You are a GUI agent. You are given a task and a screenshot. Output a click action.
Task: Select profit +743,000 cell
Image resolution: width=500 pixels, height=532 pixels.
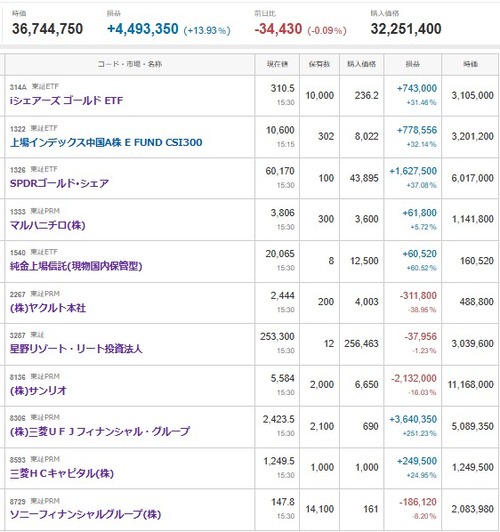click(x=417, y=89)
